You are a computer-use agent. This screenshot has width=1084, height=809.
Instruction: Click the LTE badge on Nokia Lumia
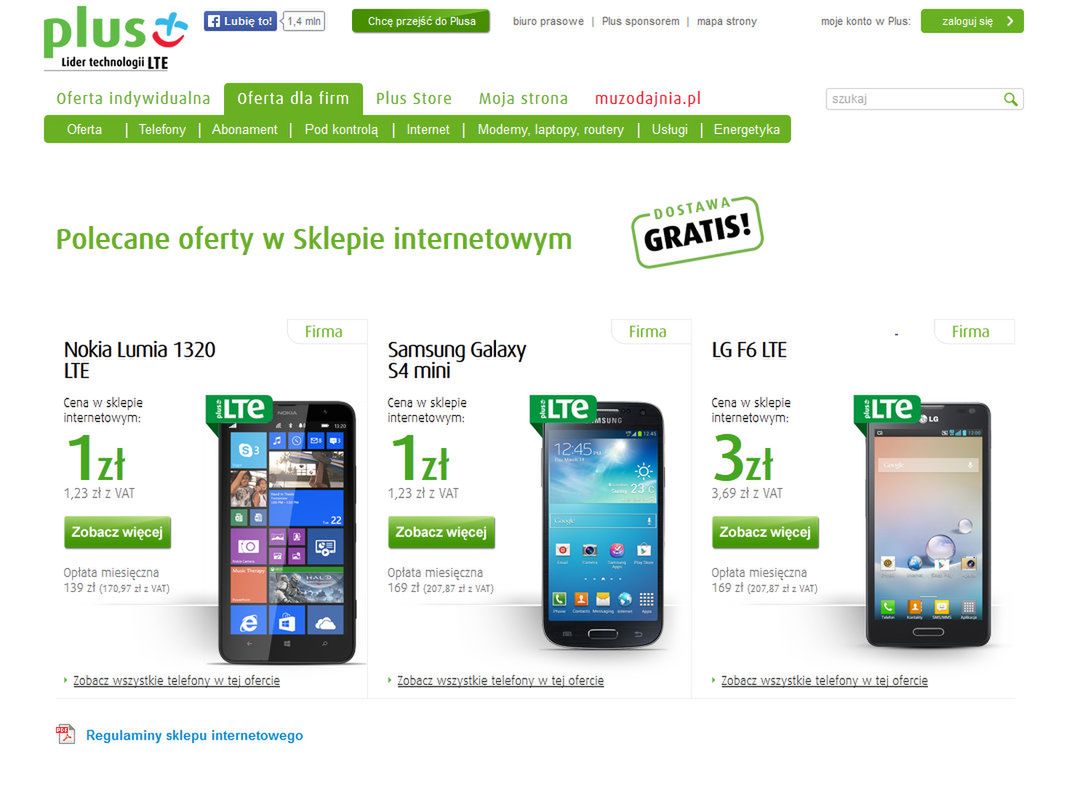[x=239, y=411]
